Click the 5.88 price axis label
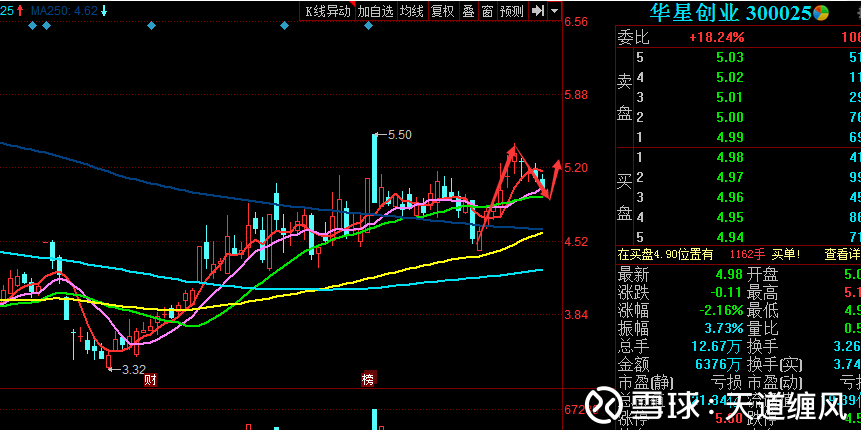This screenshot has width=861, height=430. tap(576, 94)
